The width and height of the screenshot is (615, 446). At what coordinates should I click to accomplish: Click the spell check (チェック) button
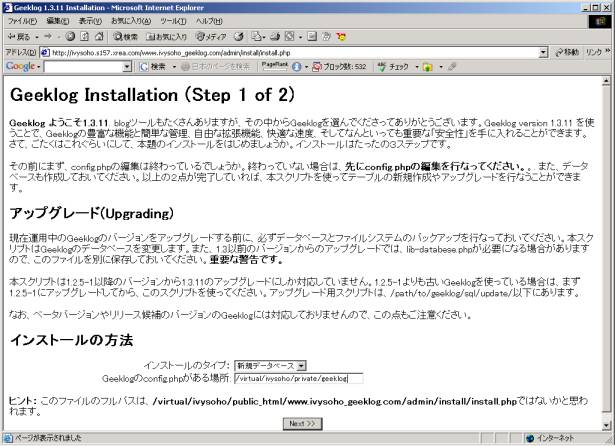tap(393, 67)
